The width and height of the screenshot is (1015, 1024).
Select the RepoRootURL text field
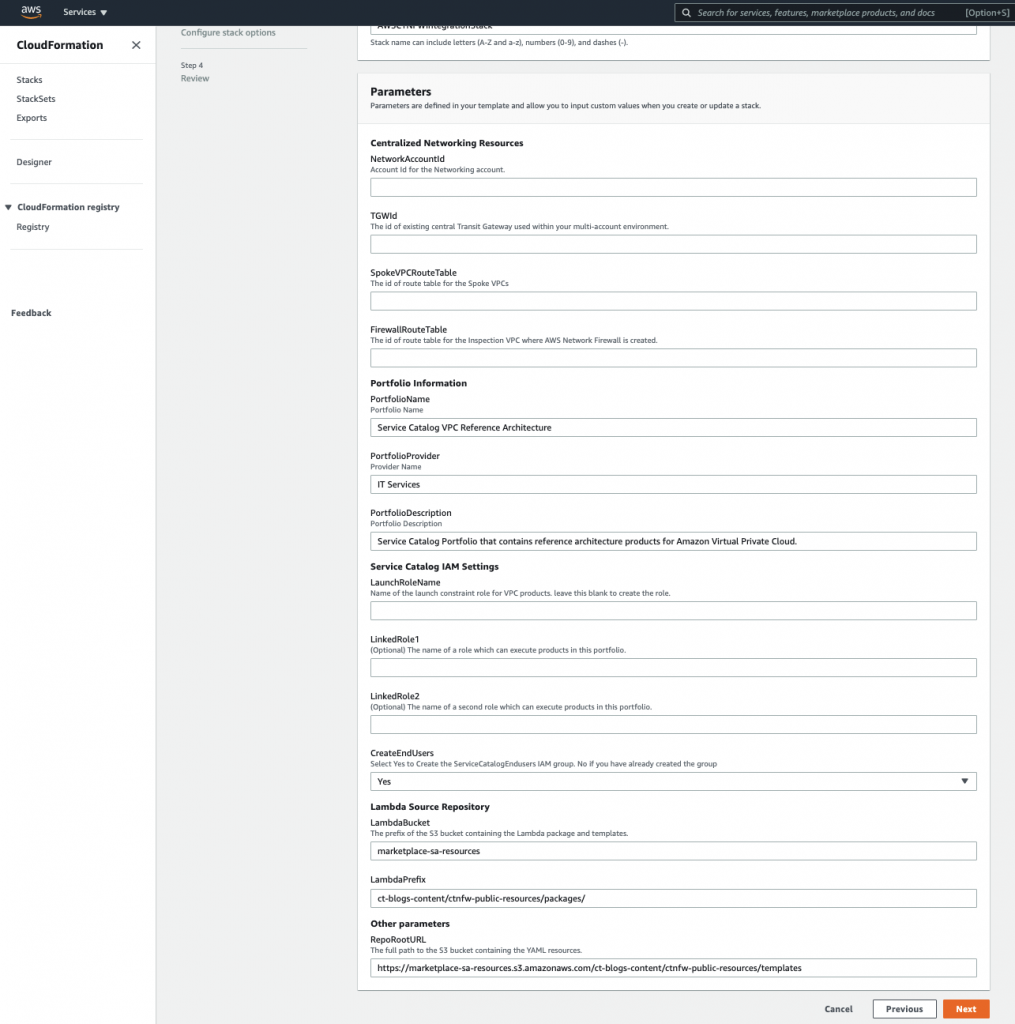pos(672,967)
